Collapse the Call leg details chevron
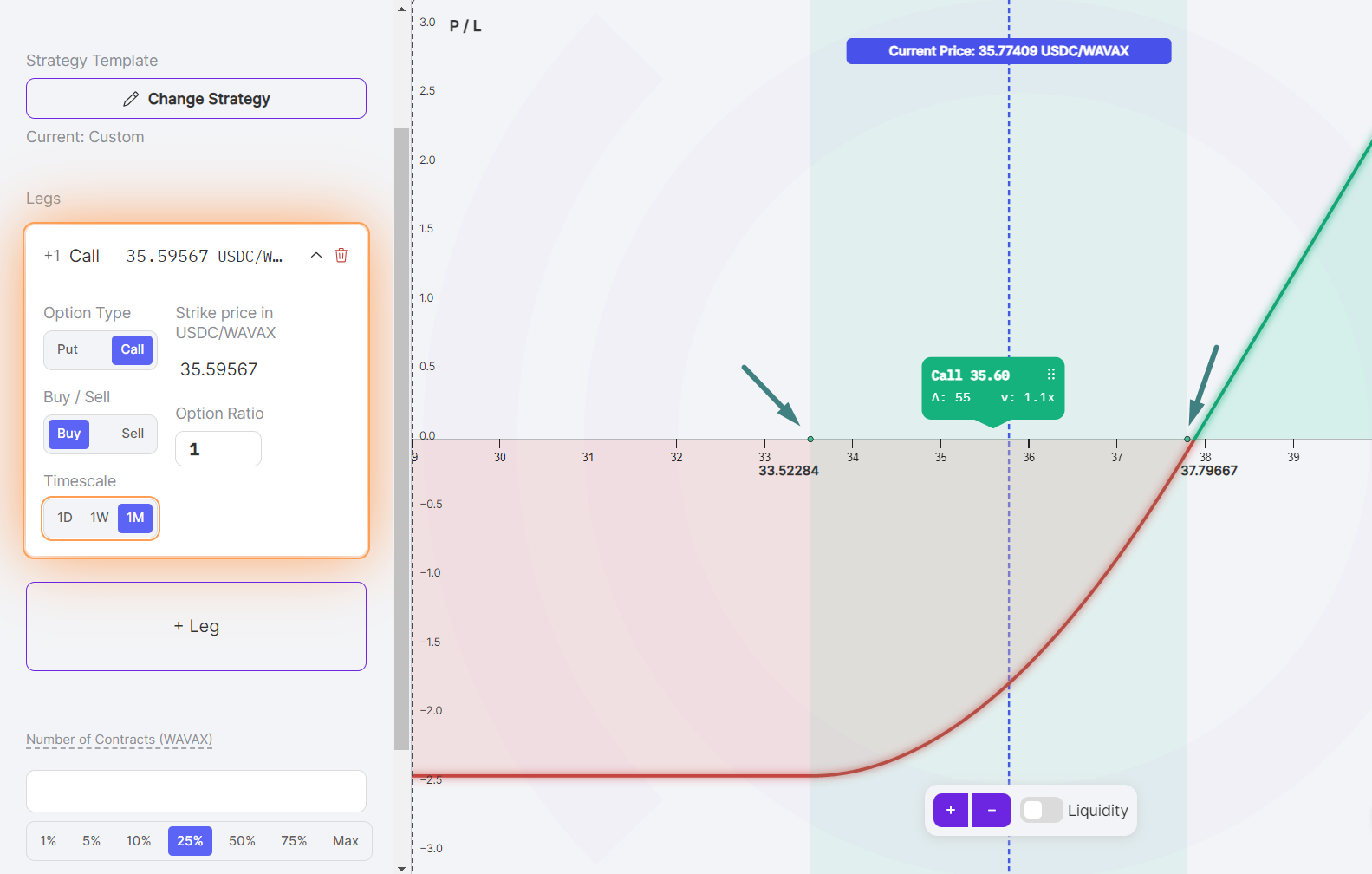 316,255
